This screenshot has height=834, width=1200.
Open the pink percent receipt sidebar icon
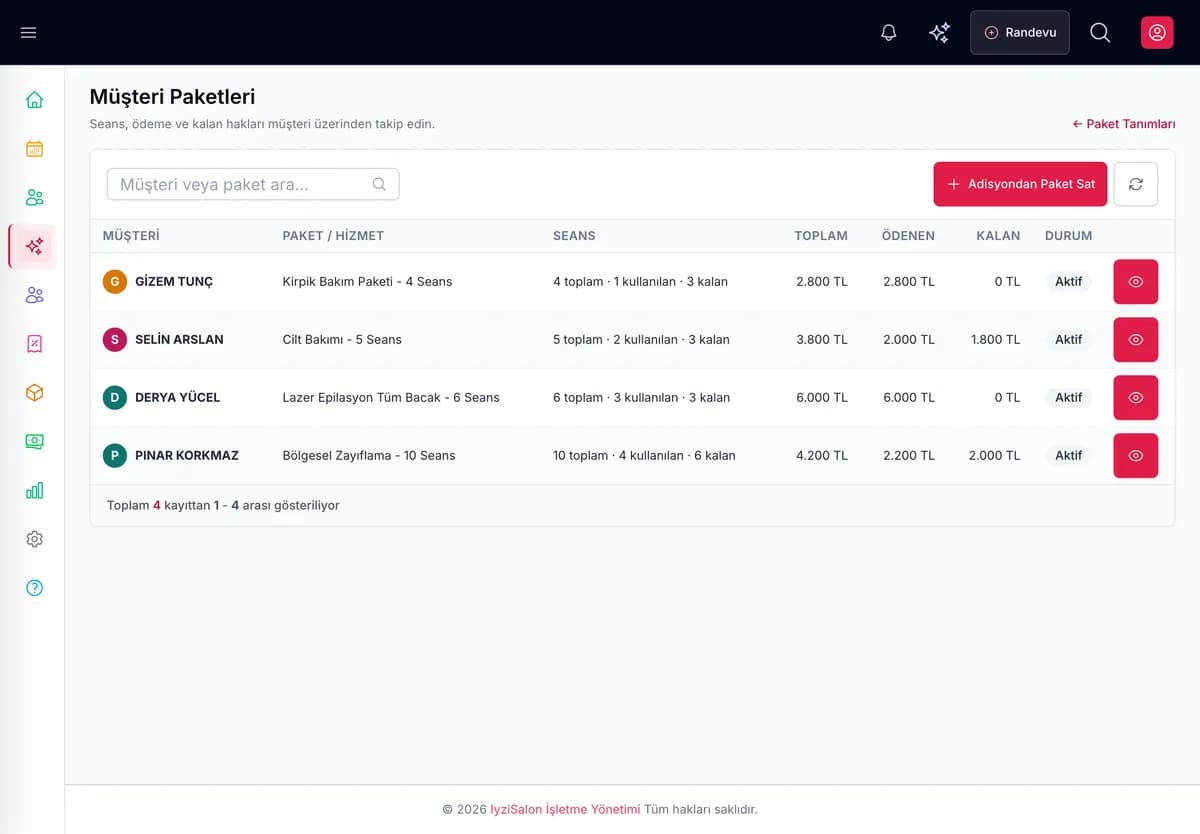click(34, 344)
